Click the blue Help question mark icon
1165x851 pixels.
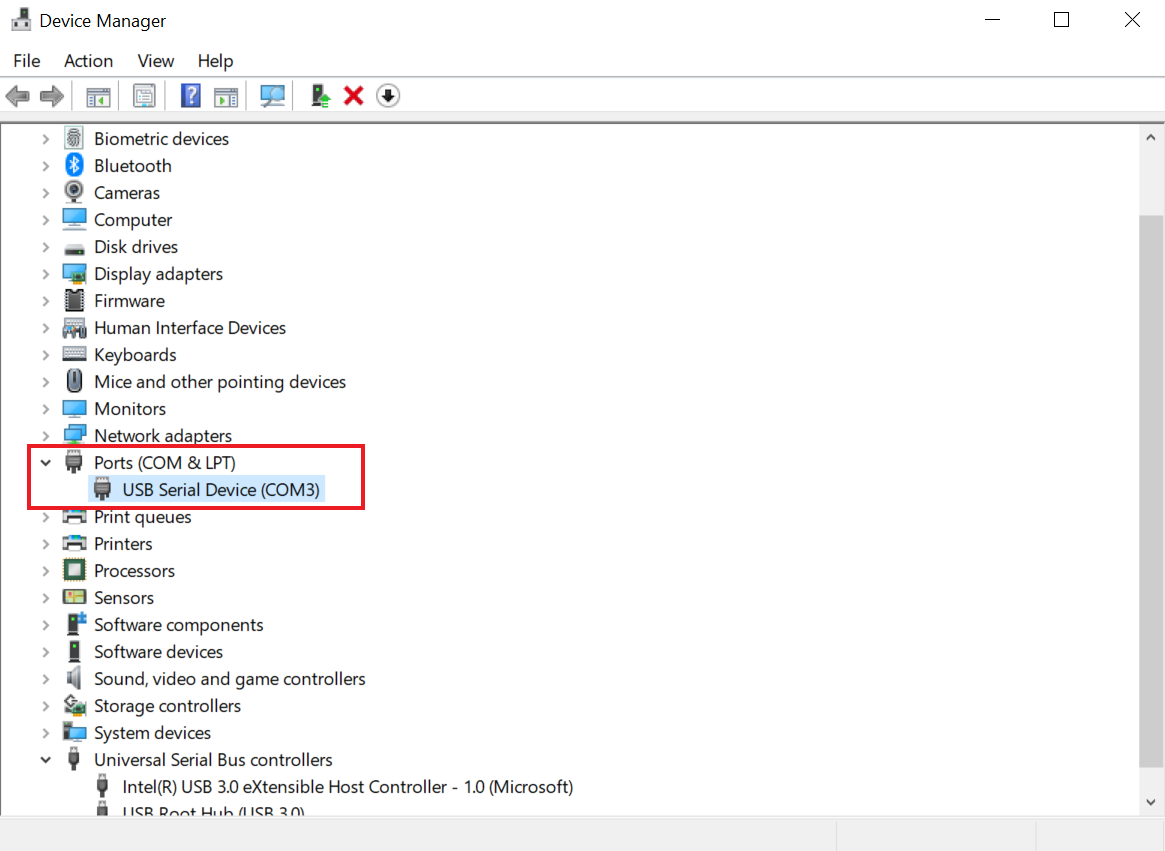[191, 96]
